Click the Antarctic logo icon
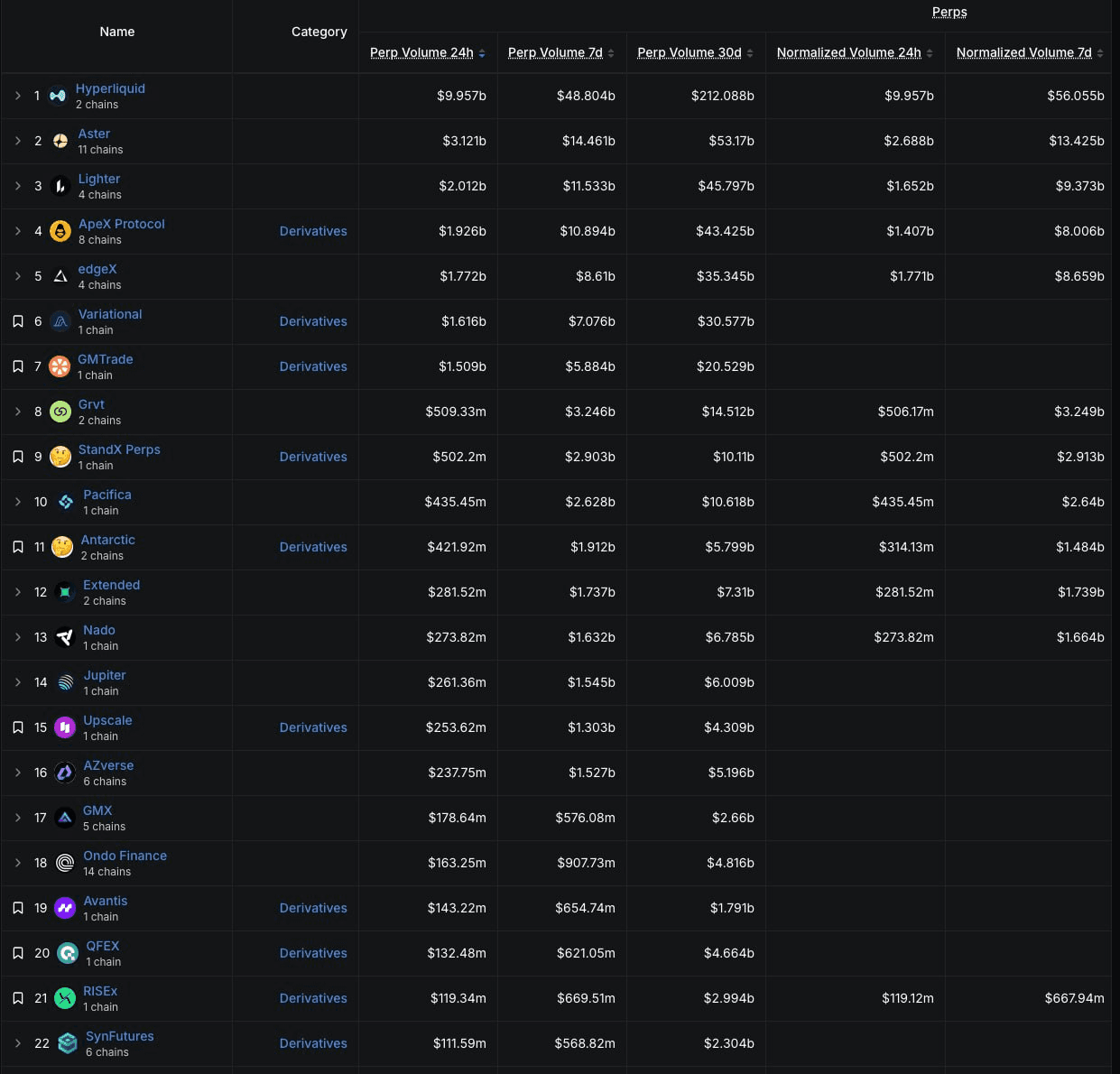 coord(62,547)
